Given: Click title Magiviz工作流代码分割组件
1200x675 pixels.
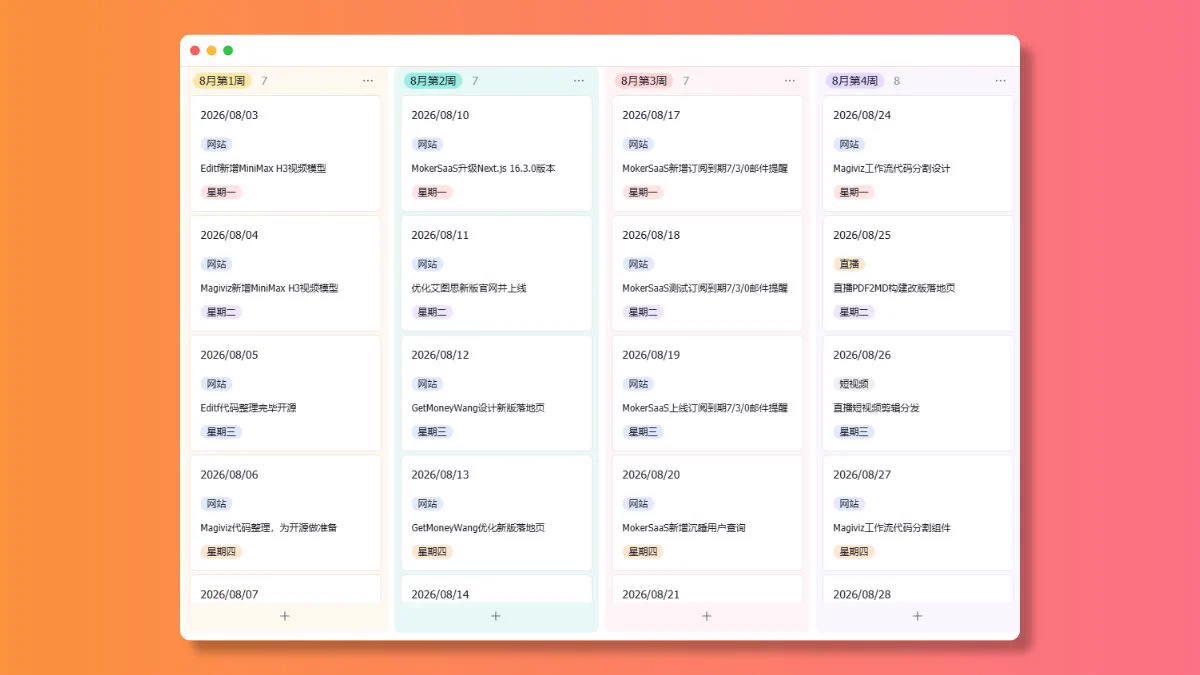Looking at the screenshot, I should pyautogui.click(x=892, y=528).
